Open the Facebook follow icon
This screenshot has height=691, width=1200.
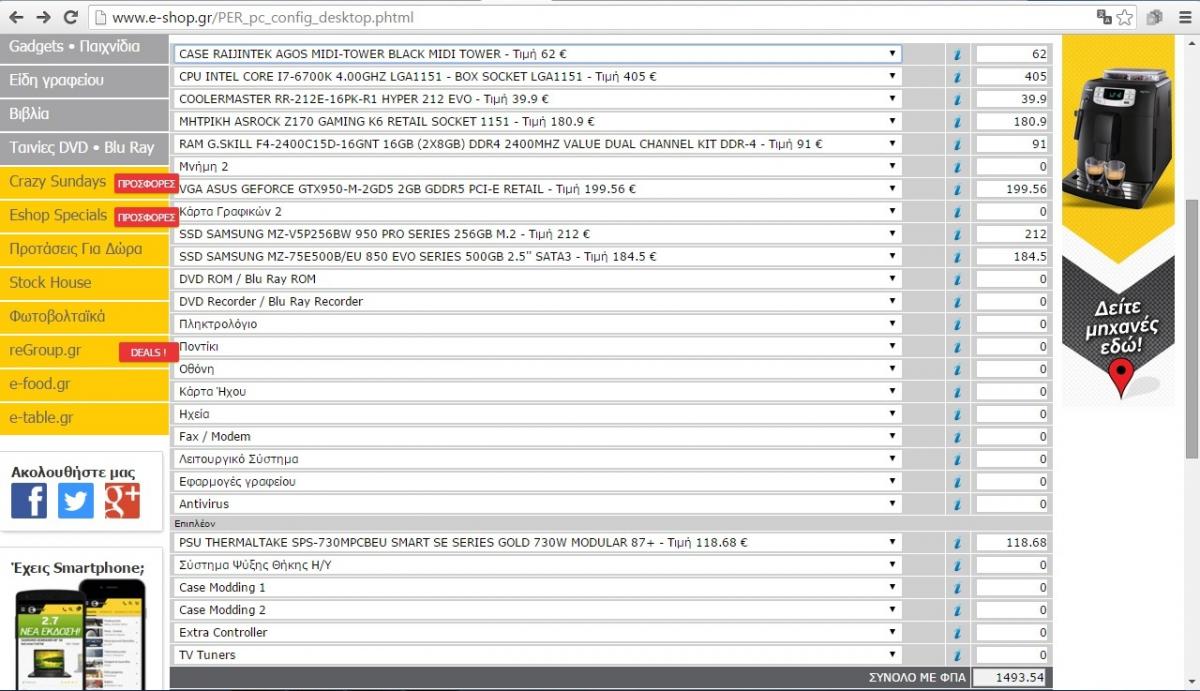pos(29,500)
